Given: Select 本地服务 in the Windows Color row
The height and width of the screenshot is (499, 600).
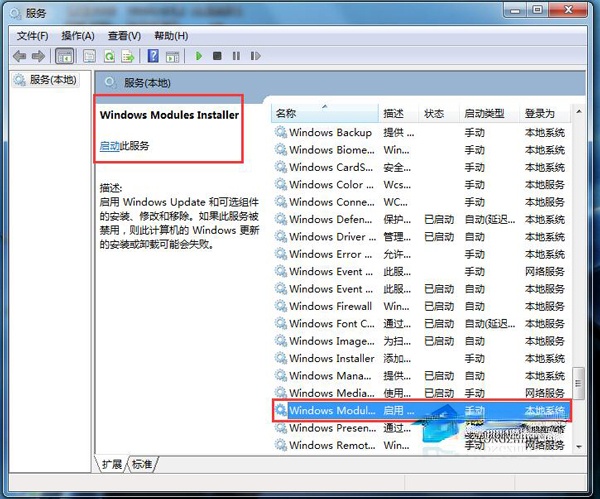Looking at the screenshot, I should tap(545, 185).
